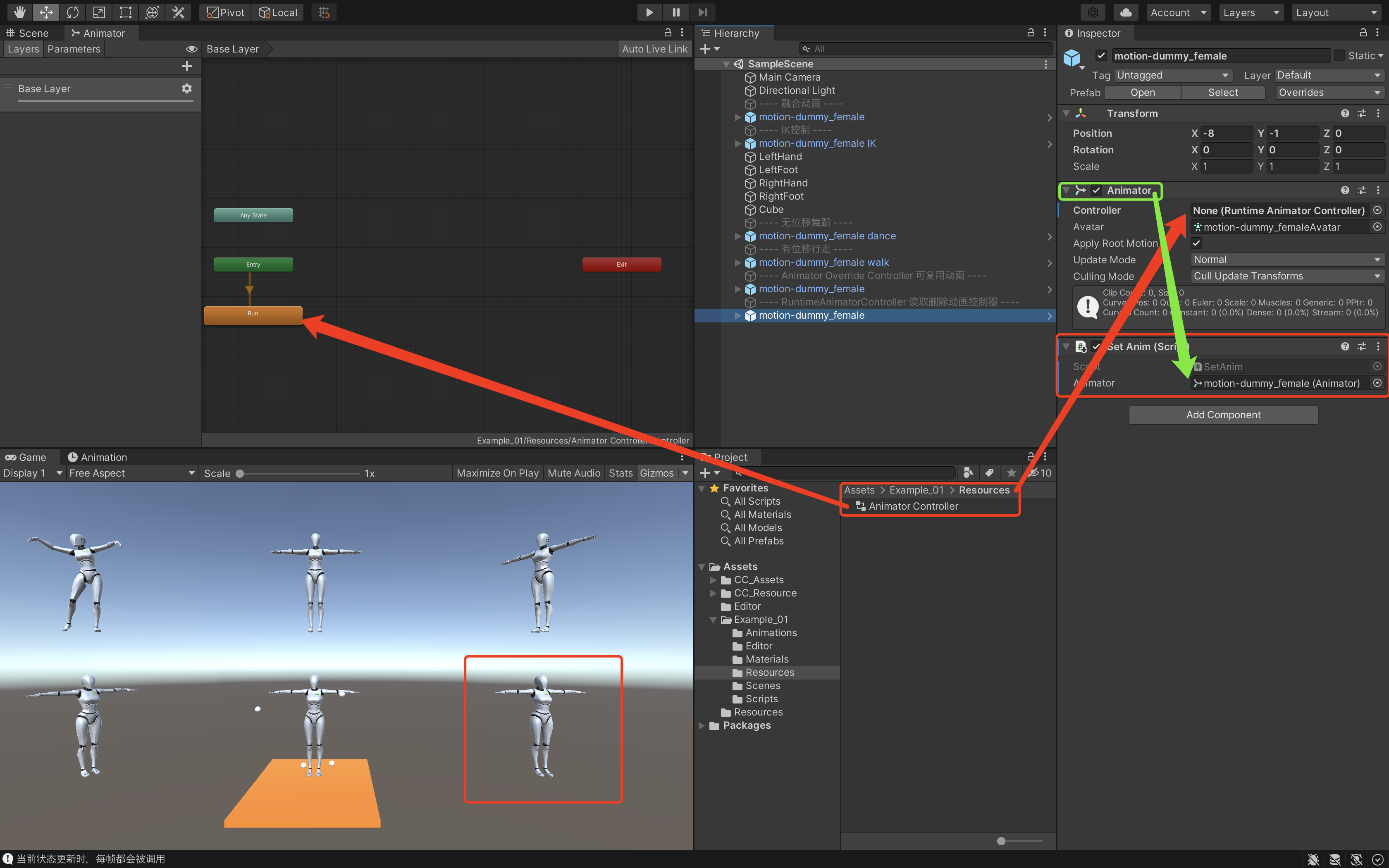1389x868 pixels.
Task: Click the Add Component button
Action: tap(1223, 415)
